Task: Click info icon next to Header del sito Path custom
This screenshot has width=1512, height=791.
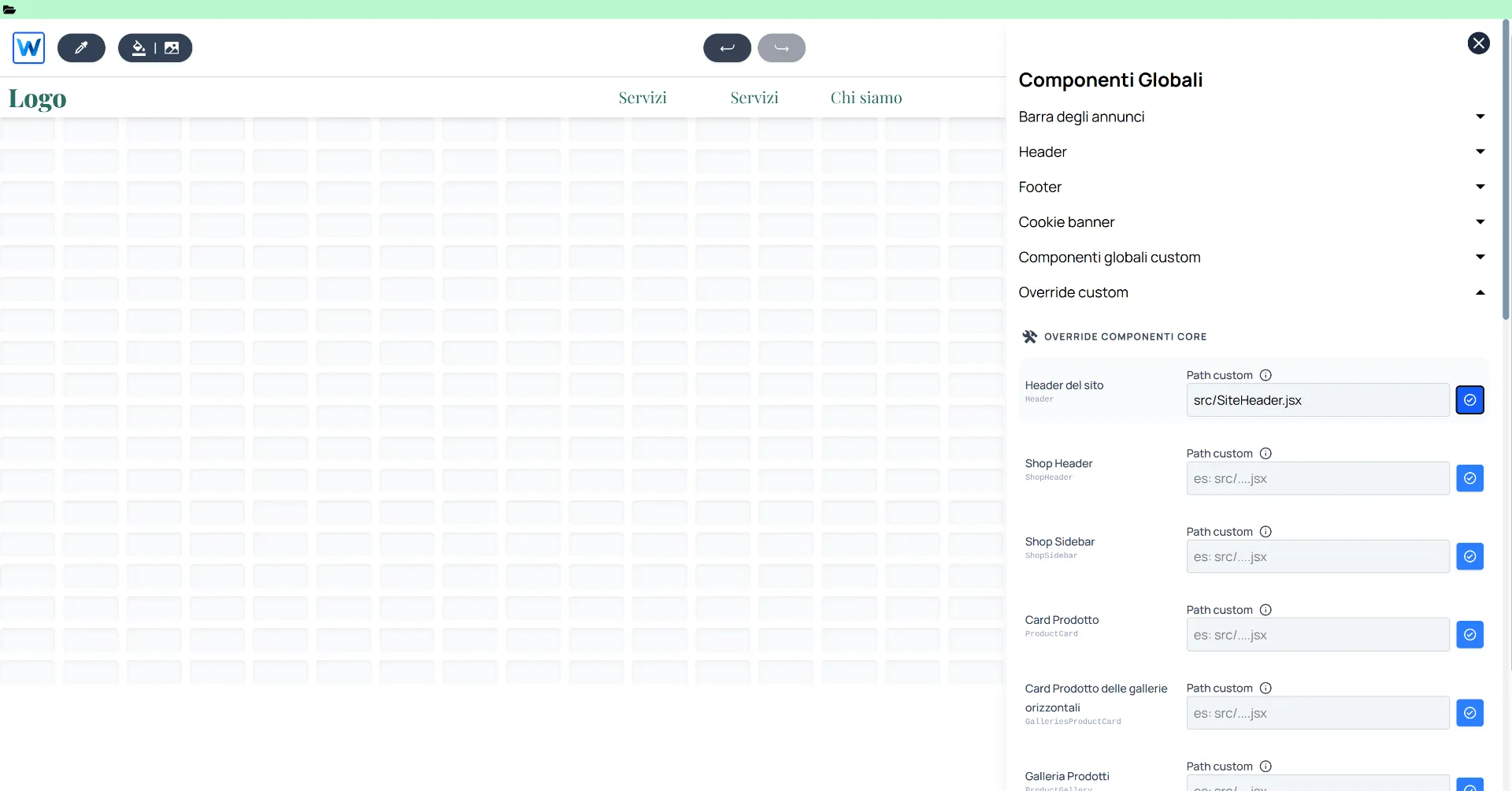Action: tap(1266, 375)
